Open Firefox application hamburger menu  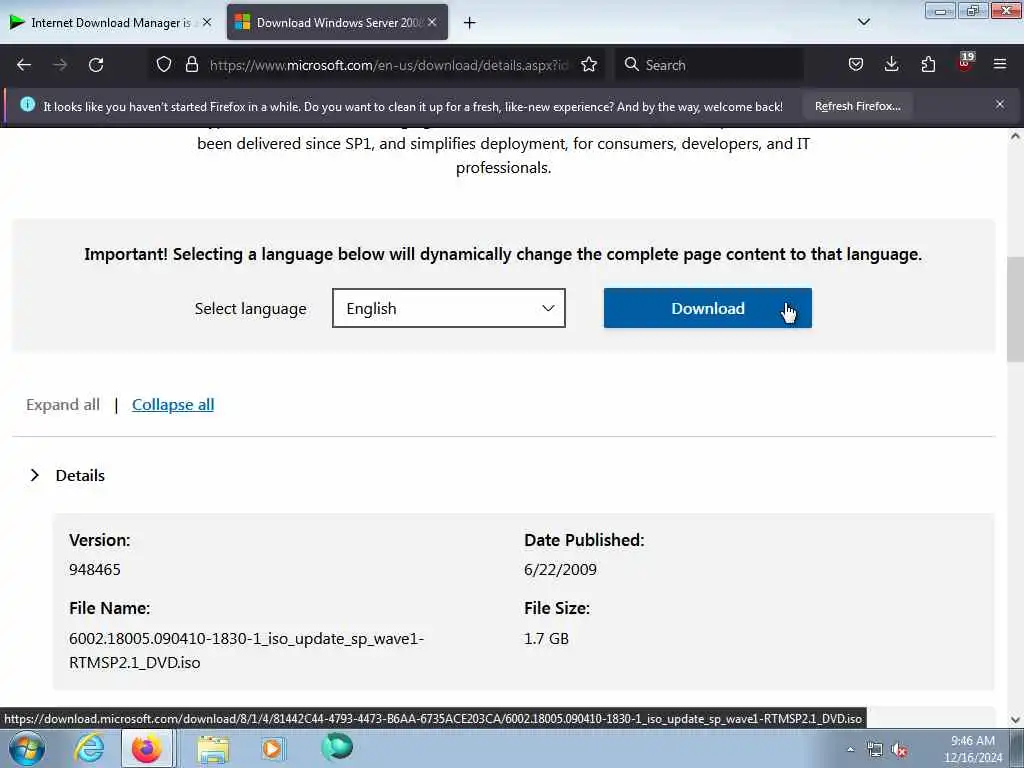pyautogui.click(x=1000, y=64)
